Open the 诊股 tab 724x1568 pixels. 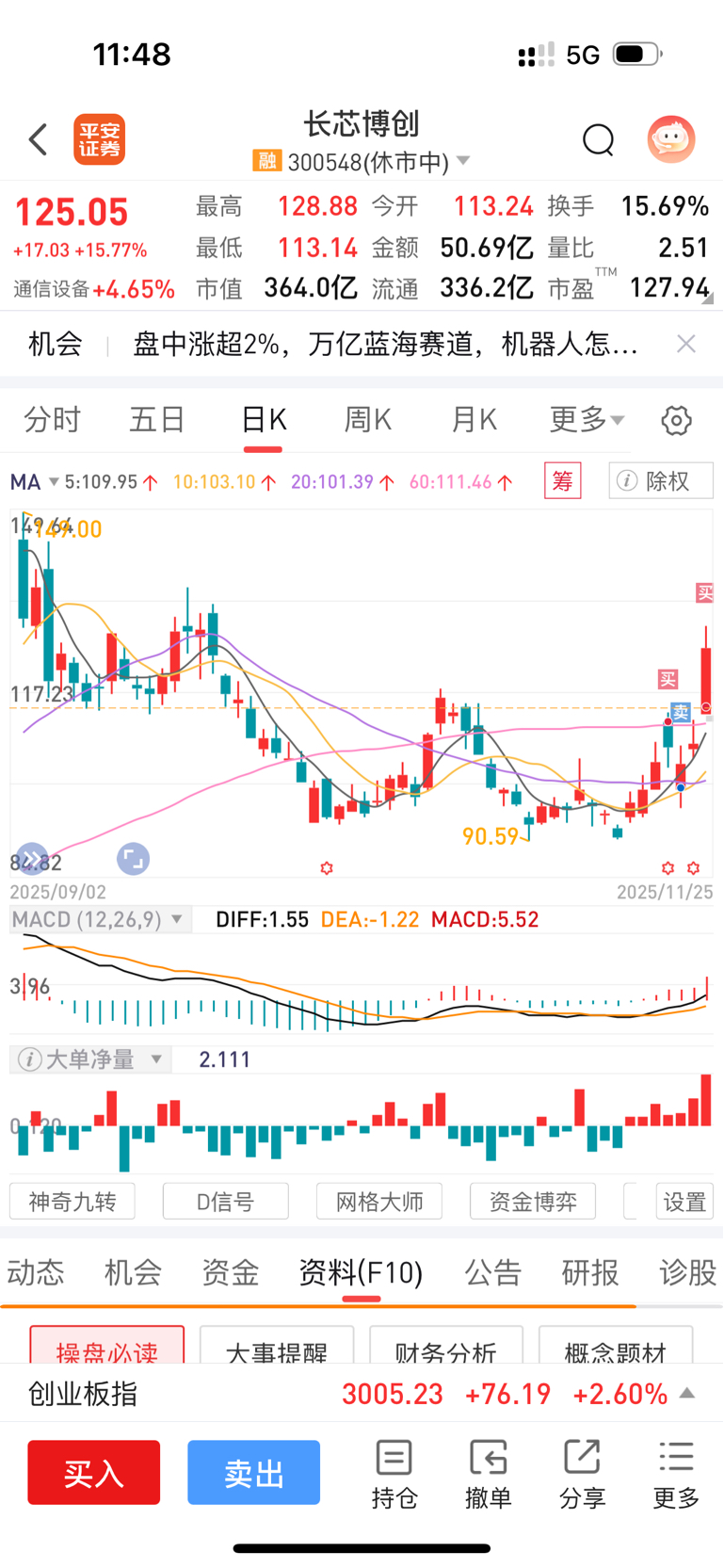pos(688,1272)
